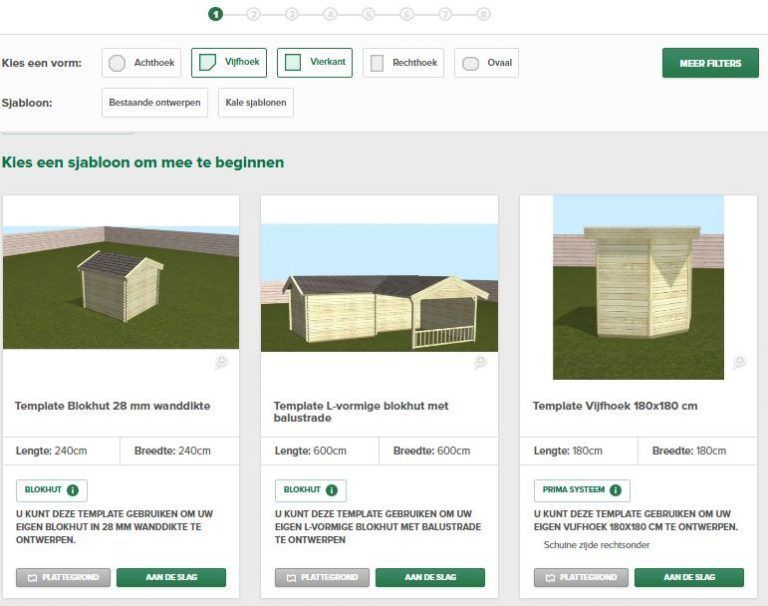Image resolution: width=768 pixels, height=606 pixels.
Task: Deselect the Vierkant shape filter
Action: pos(314,63)
